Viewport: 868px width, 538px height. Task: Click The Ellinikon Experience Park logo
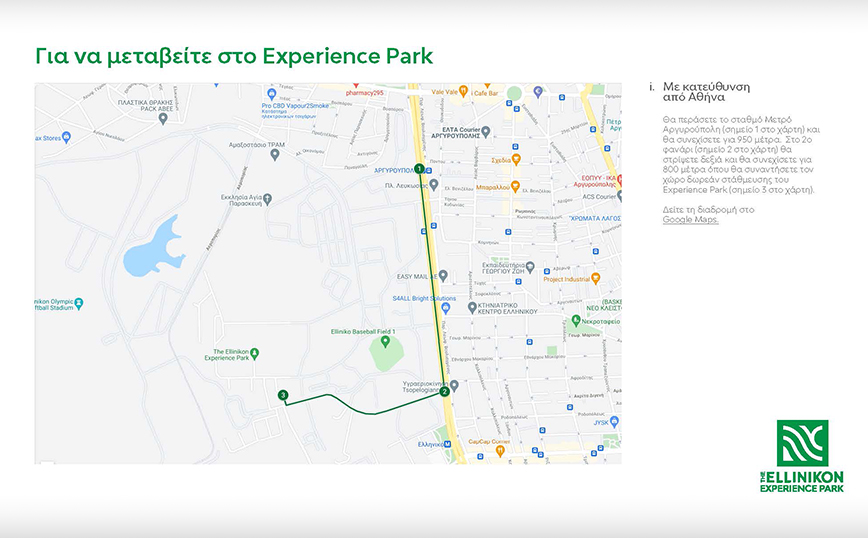[801, 456]
